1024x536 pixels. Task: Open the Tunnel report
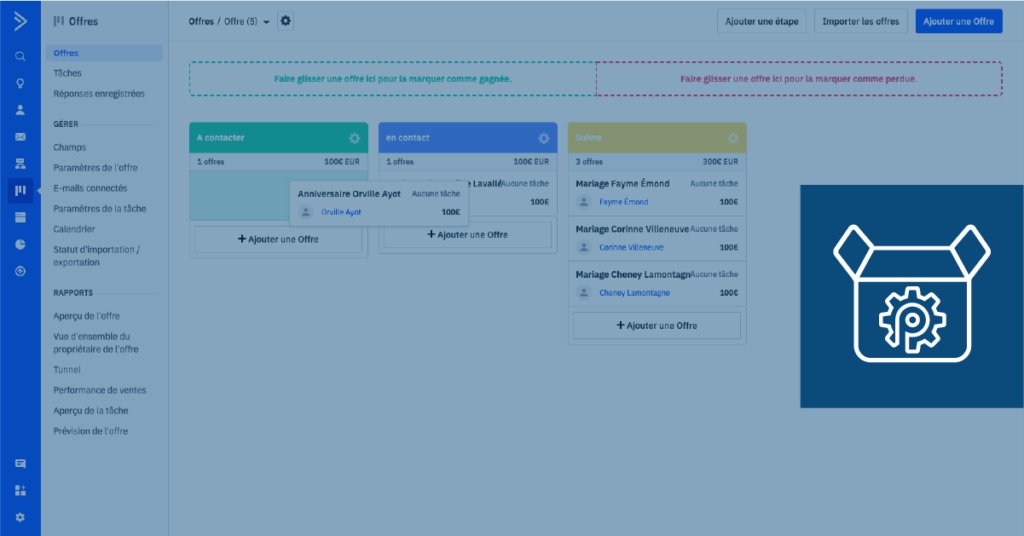[x=67, y=370]
